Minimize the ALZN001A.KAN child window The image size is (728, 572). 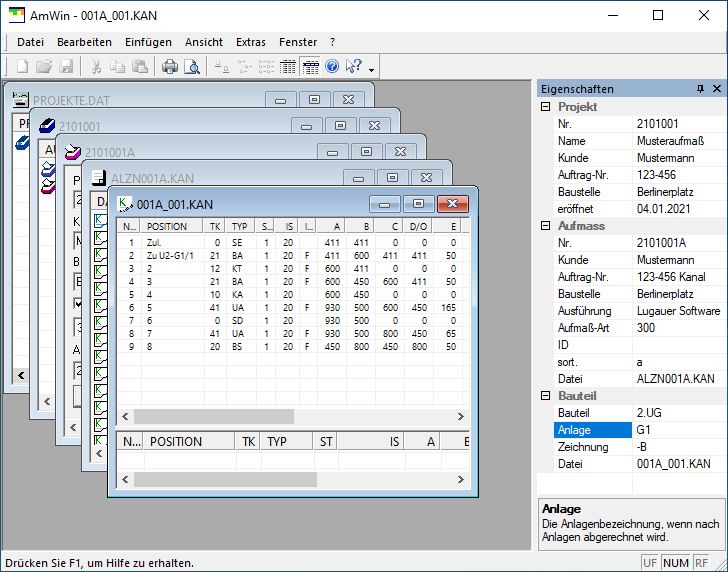click(358, 178)
